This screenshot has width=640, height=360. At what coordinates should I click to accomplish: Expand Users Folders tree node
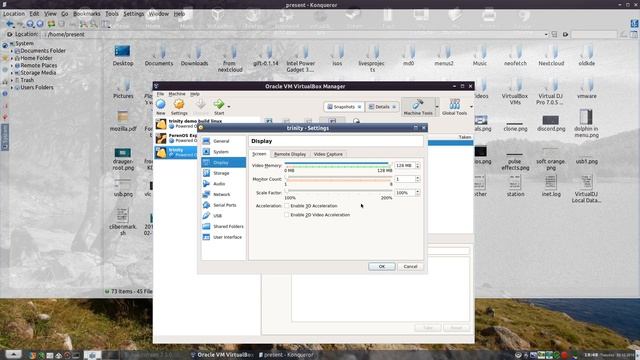tap(12, 88)
